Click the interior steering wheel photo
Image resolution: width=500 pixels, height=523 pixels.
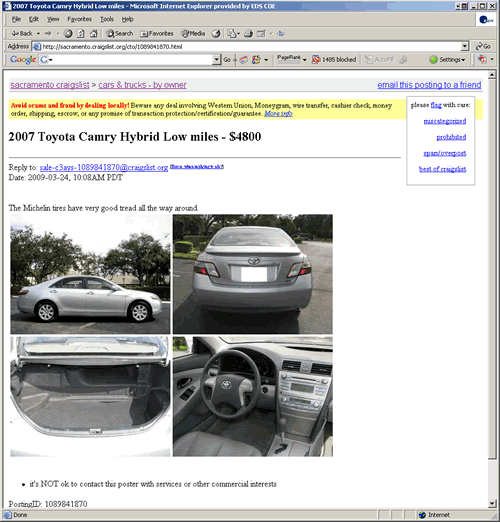pyautogui.click(x=253, y=396)
